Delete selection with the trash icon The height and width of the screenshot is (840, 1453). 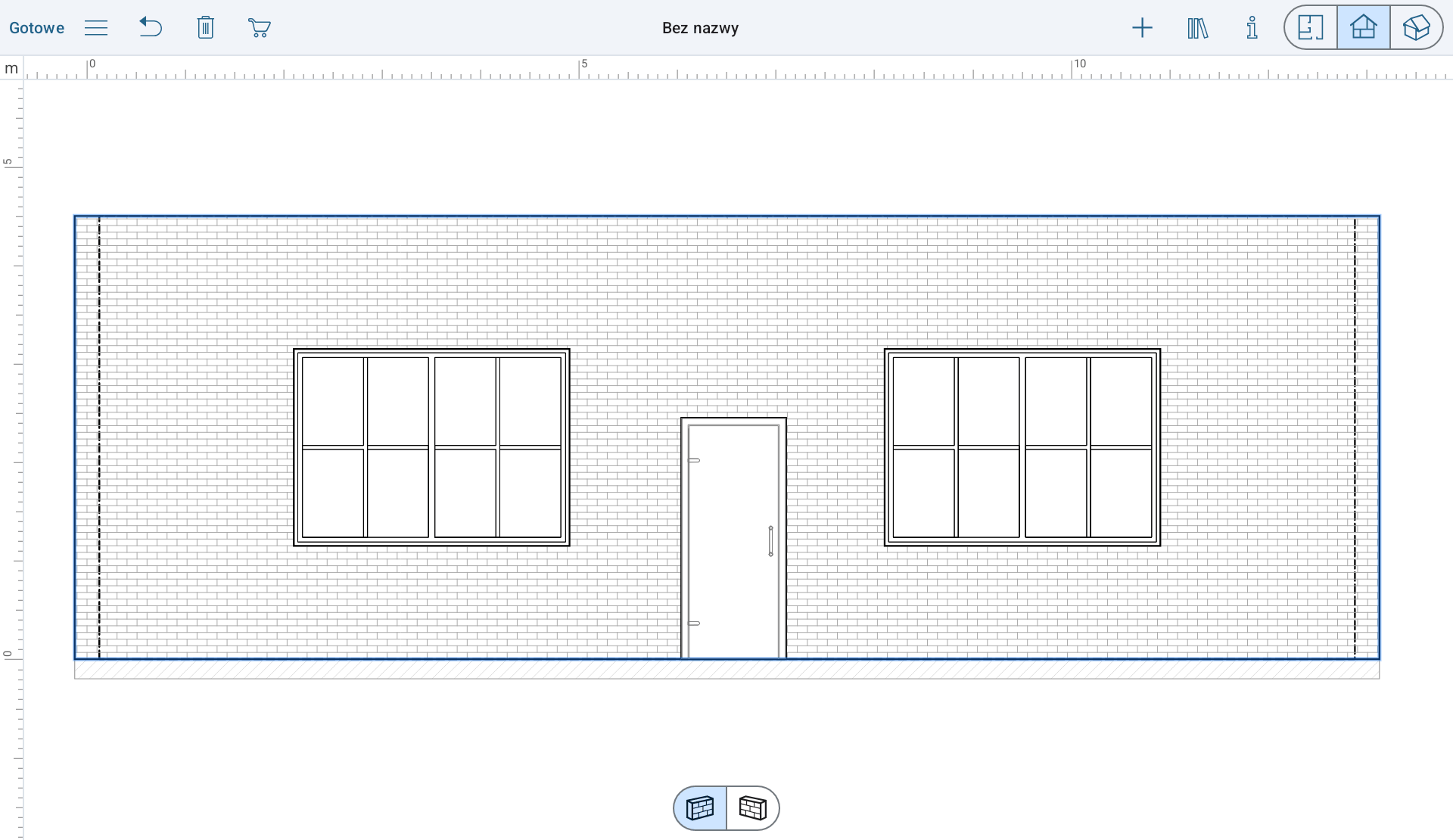(x=205, y=28)
